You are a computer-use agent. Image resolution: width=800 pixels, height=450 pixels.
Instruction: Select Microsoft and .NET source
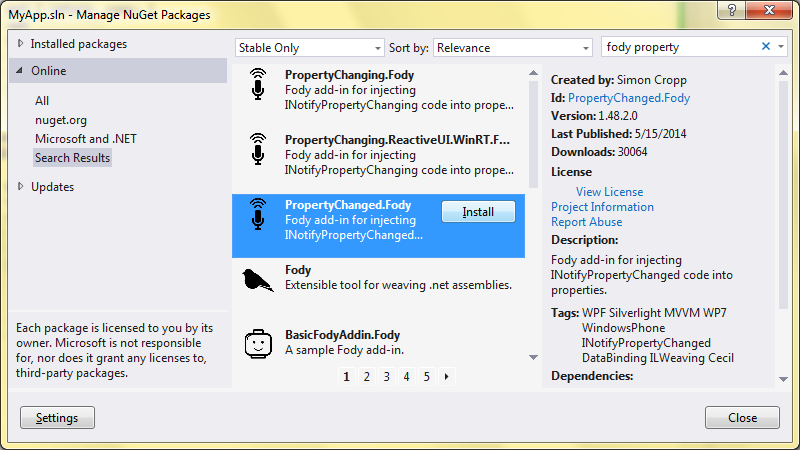86,139
